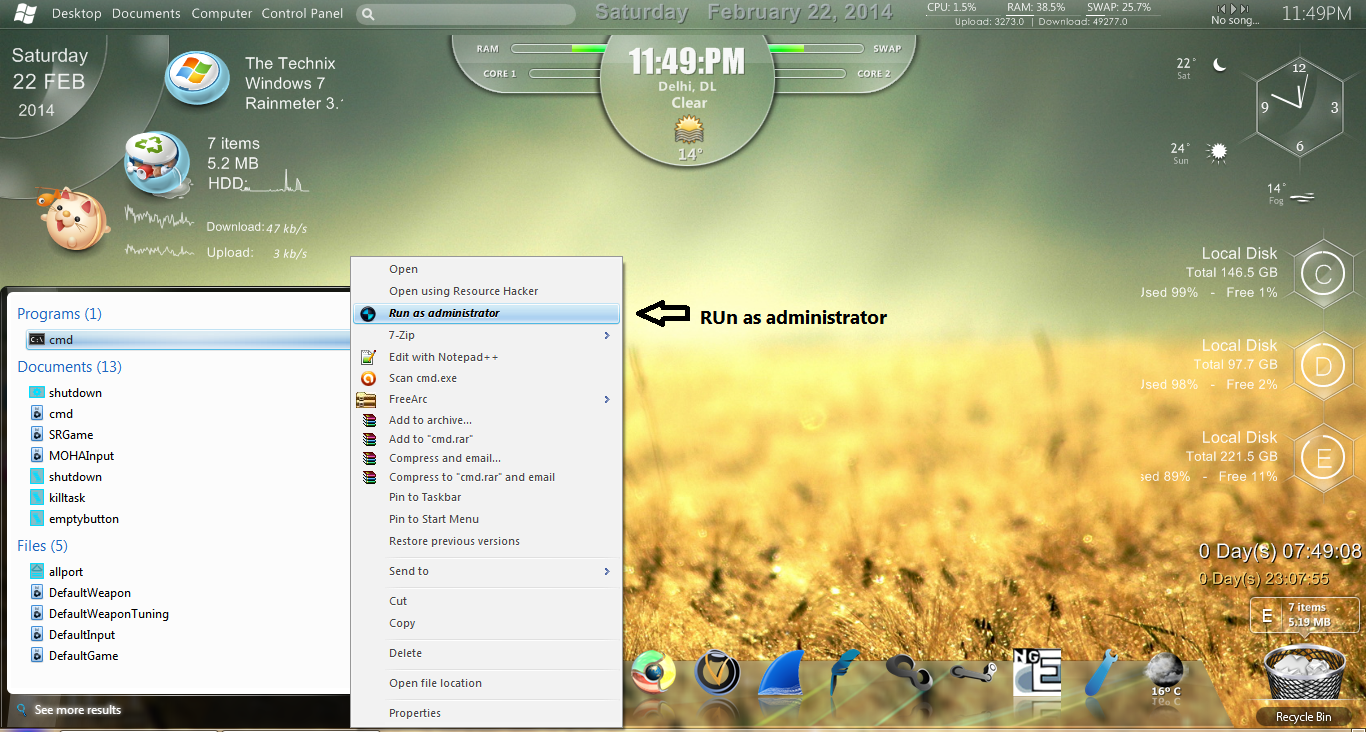Open emptybutton search result
This screenshot has width=1366, height=732.
pos(84,519)
